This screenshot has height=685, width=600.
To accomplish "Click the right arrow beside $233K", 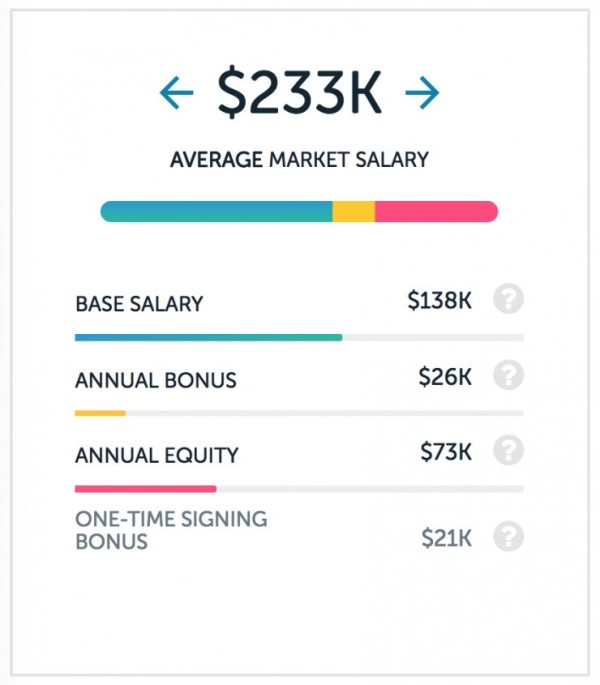I will click(422, 93).
